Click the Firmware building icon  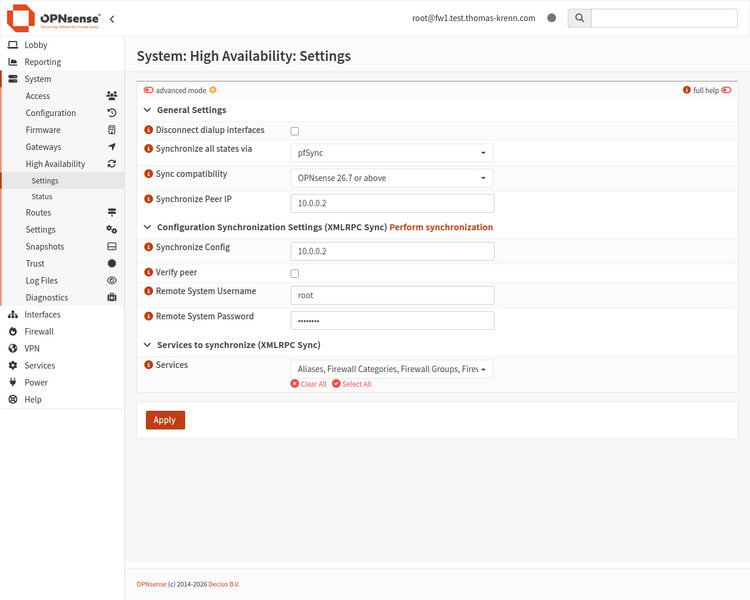click(x=111, y=130)
